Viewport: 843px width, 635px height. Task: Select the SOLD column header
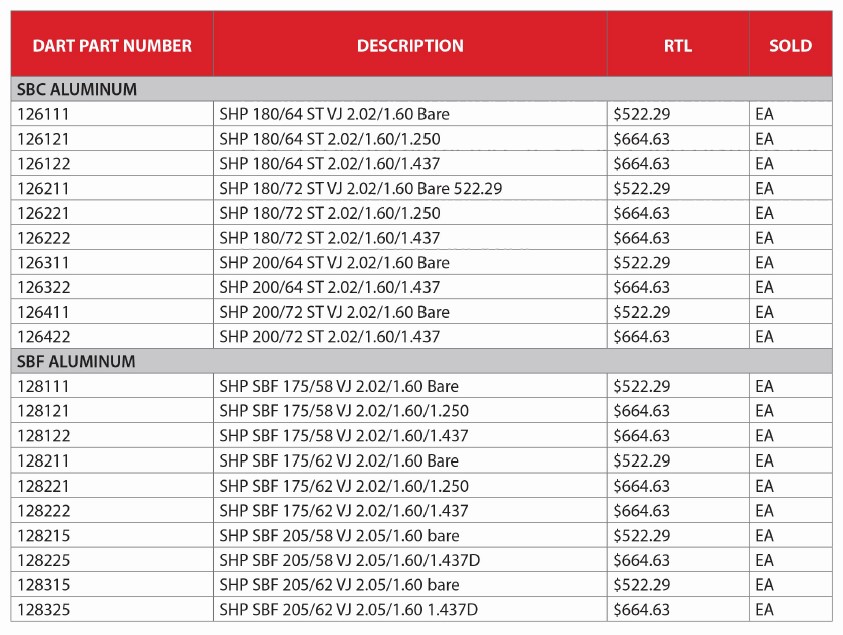click(x=790, y=45)
